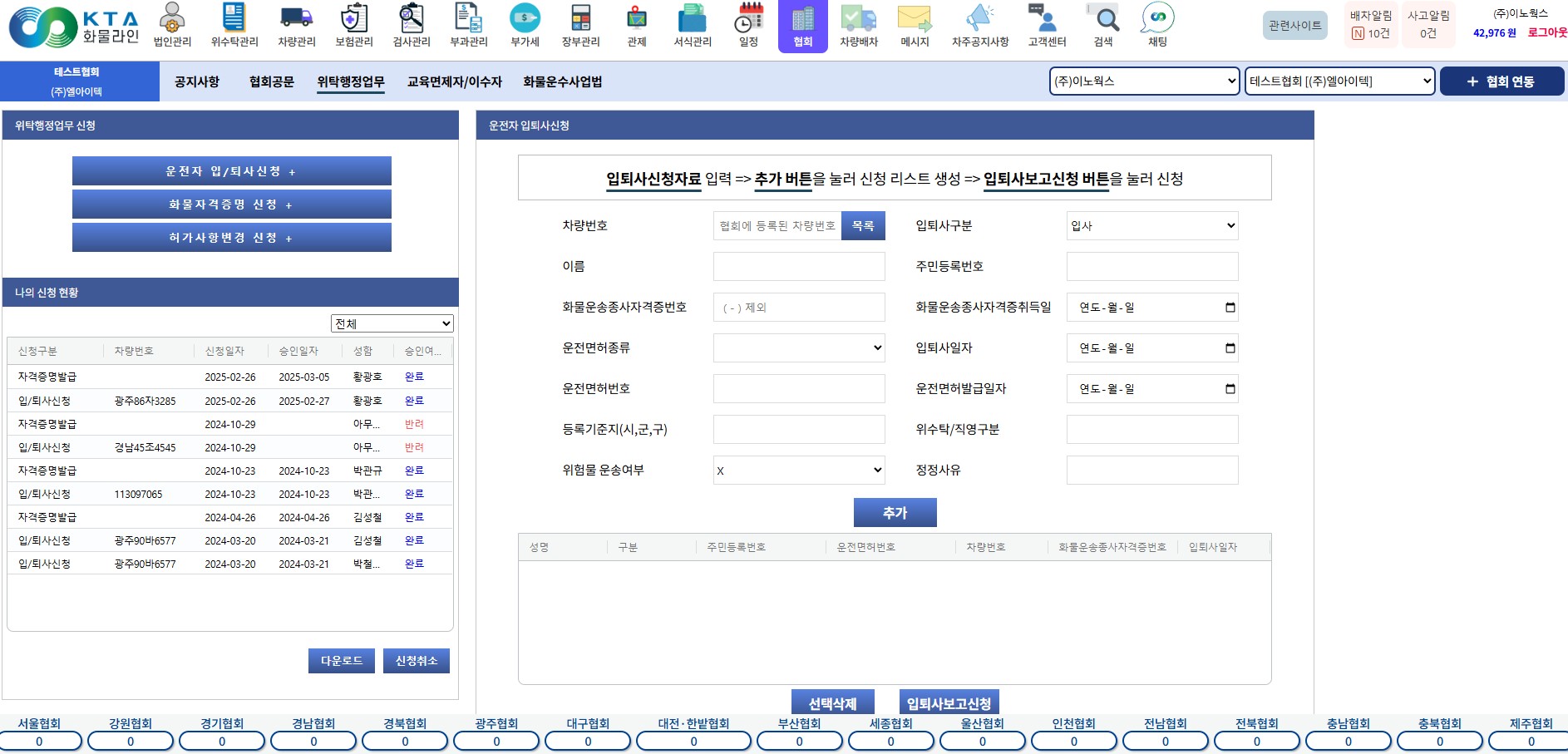Click calendar picker in 입퇴사일자 field
The height and width of the screenshot is (754, 1568).
pyautogui.click(x=1230, y=348)
